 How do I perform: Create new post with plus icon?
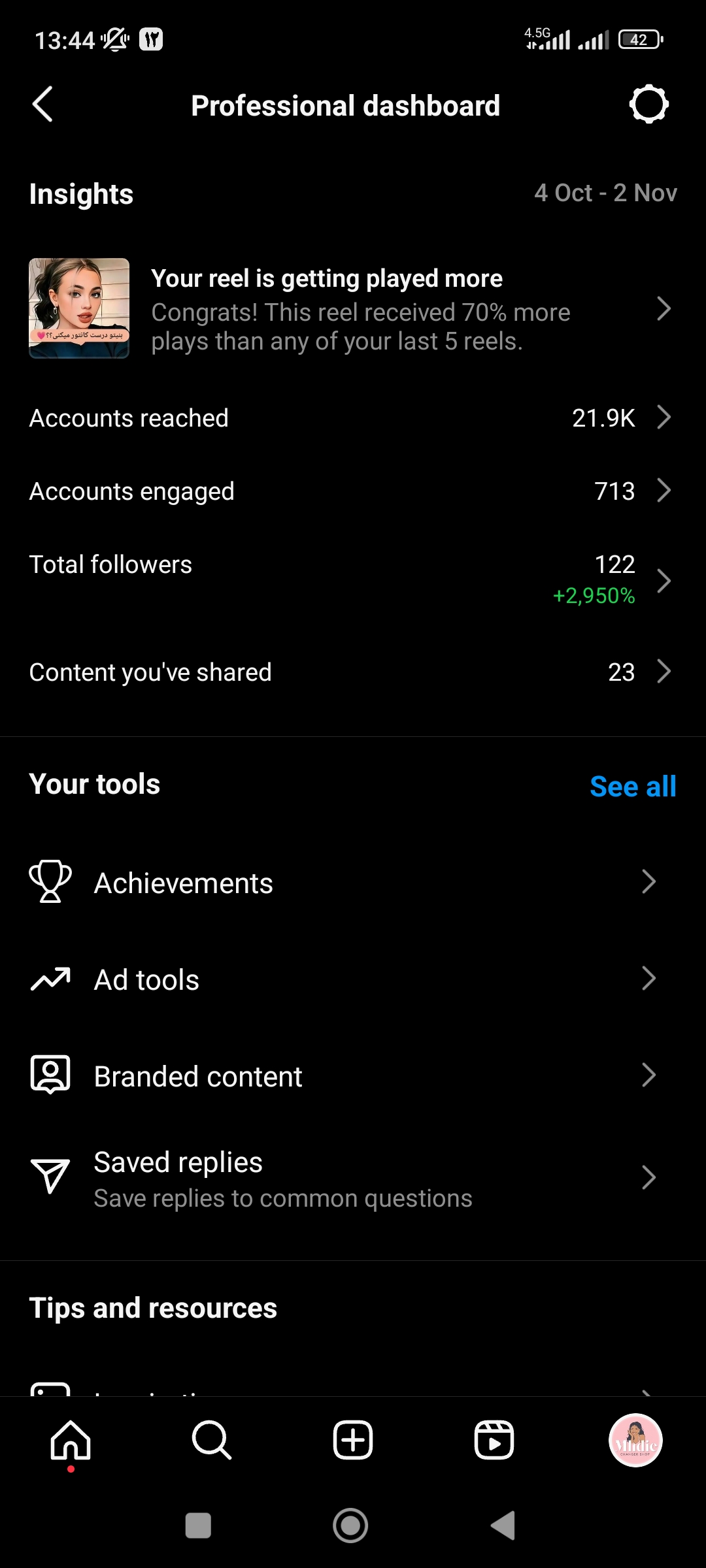[353, 1441]
